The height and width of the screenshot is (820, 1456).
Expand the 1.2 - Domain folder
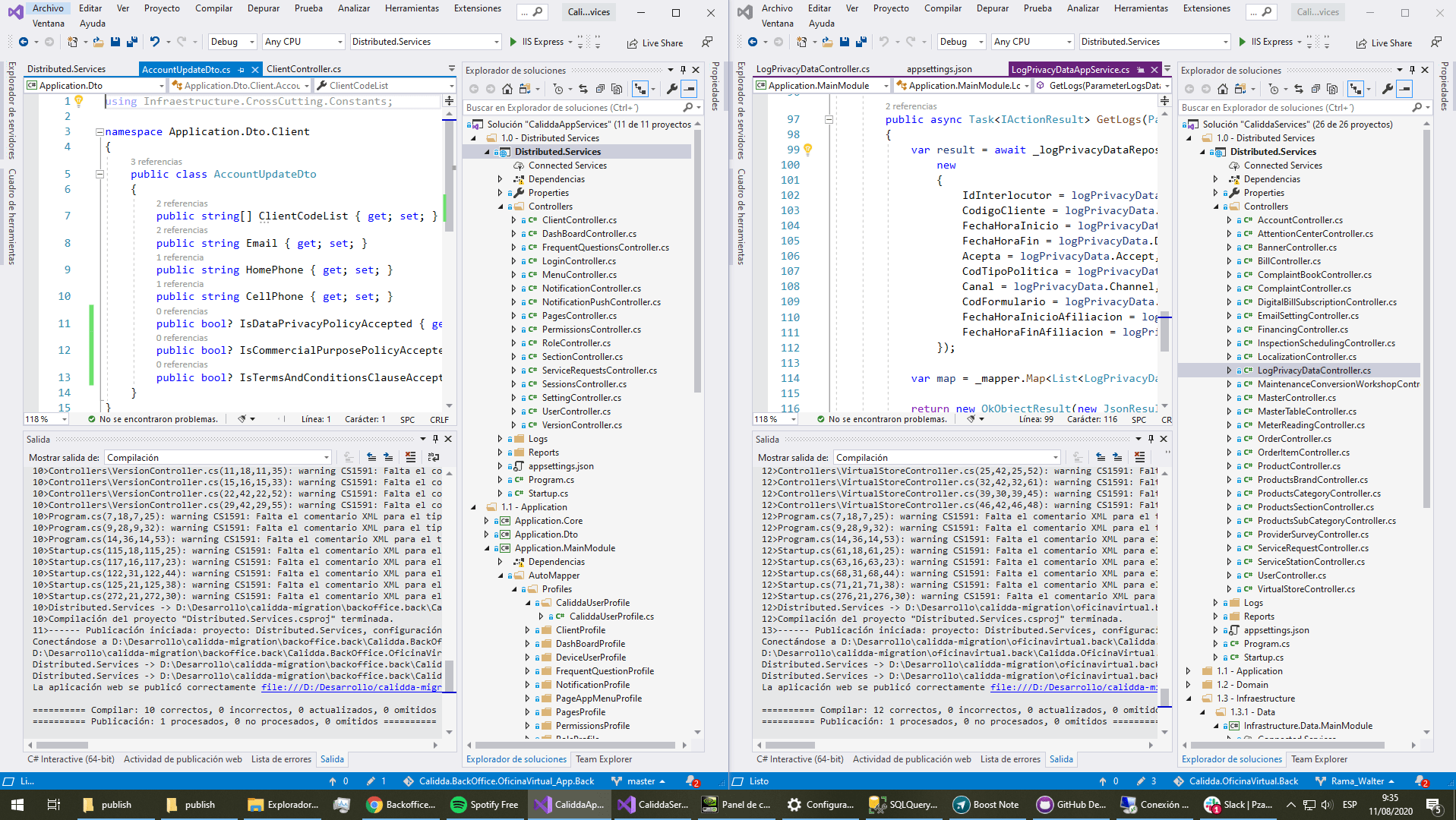[1189, 685]
